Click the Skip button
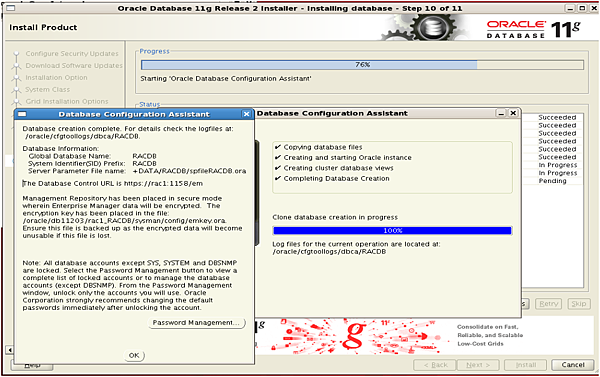Image resolution: width=600 pixels, height=377 pixels. tap(579, 304)
